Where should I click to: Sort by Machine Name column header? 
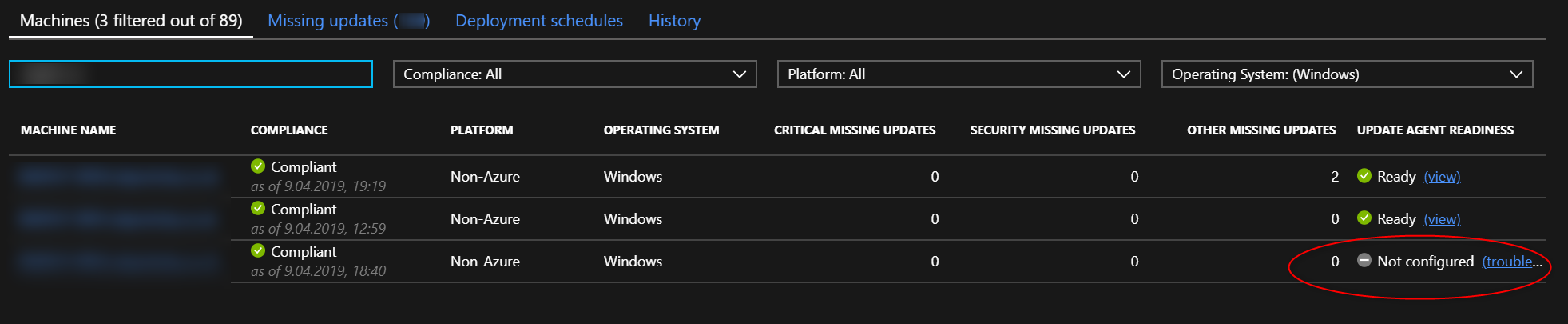click(69, 130)
